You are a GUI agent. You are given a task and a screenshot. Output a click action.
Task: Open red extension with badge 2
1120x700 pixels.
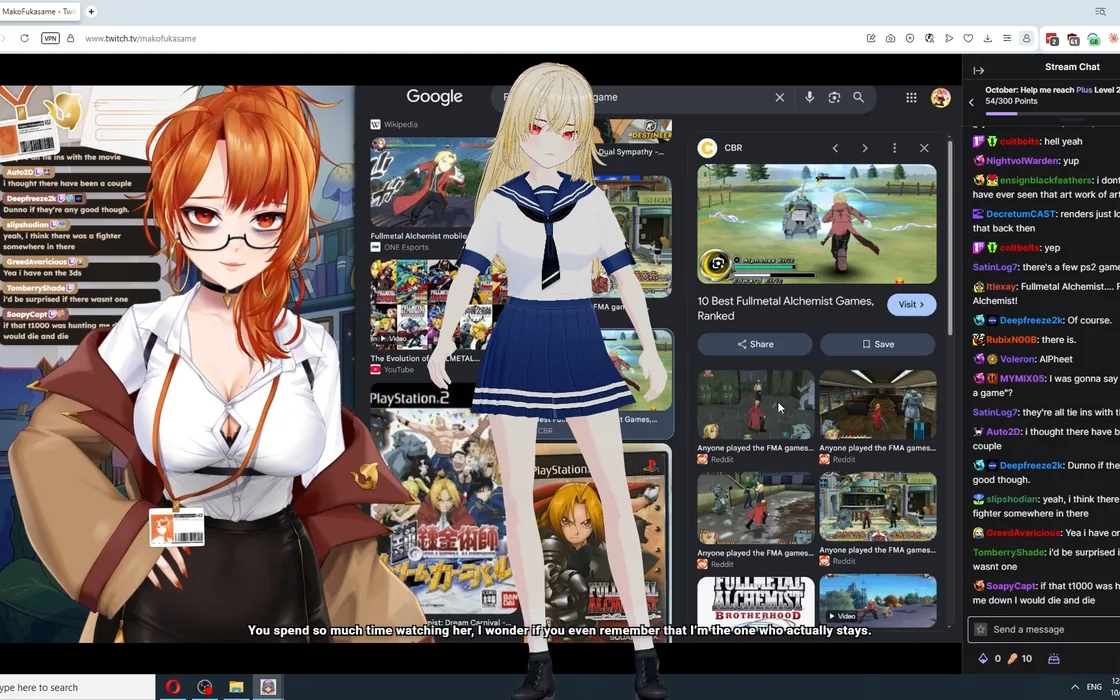point(1052,39)
